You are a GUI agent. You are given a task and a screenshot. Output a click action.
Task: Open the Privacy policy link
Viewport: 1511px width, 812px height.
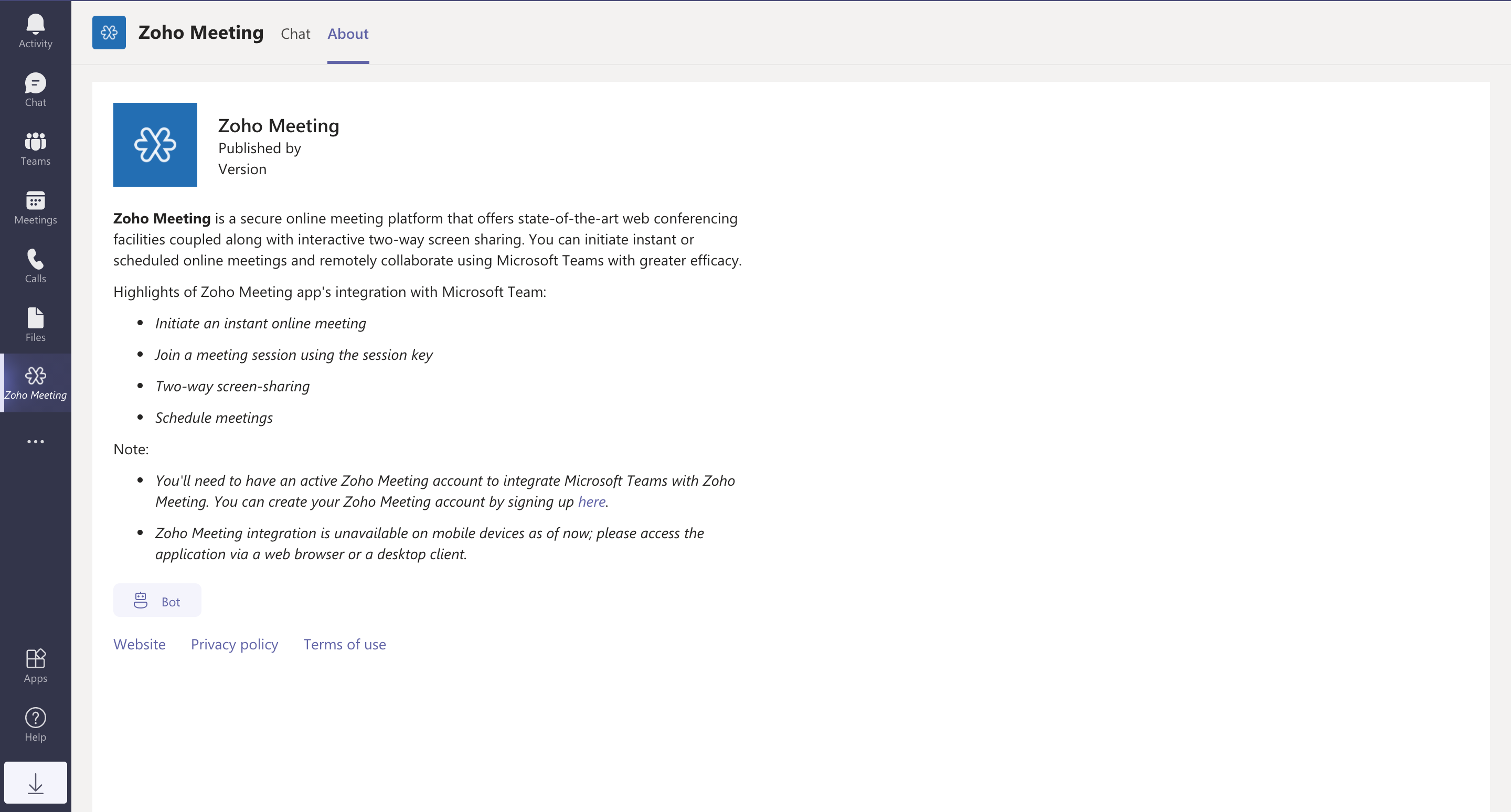(x=234, y=644)
